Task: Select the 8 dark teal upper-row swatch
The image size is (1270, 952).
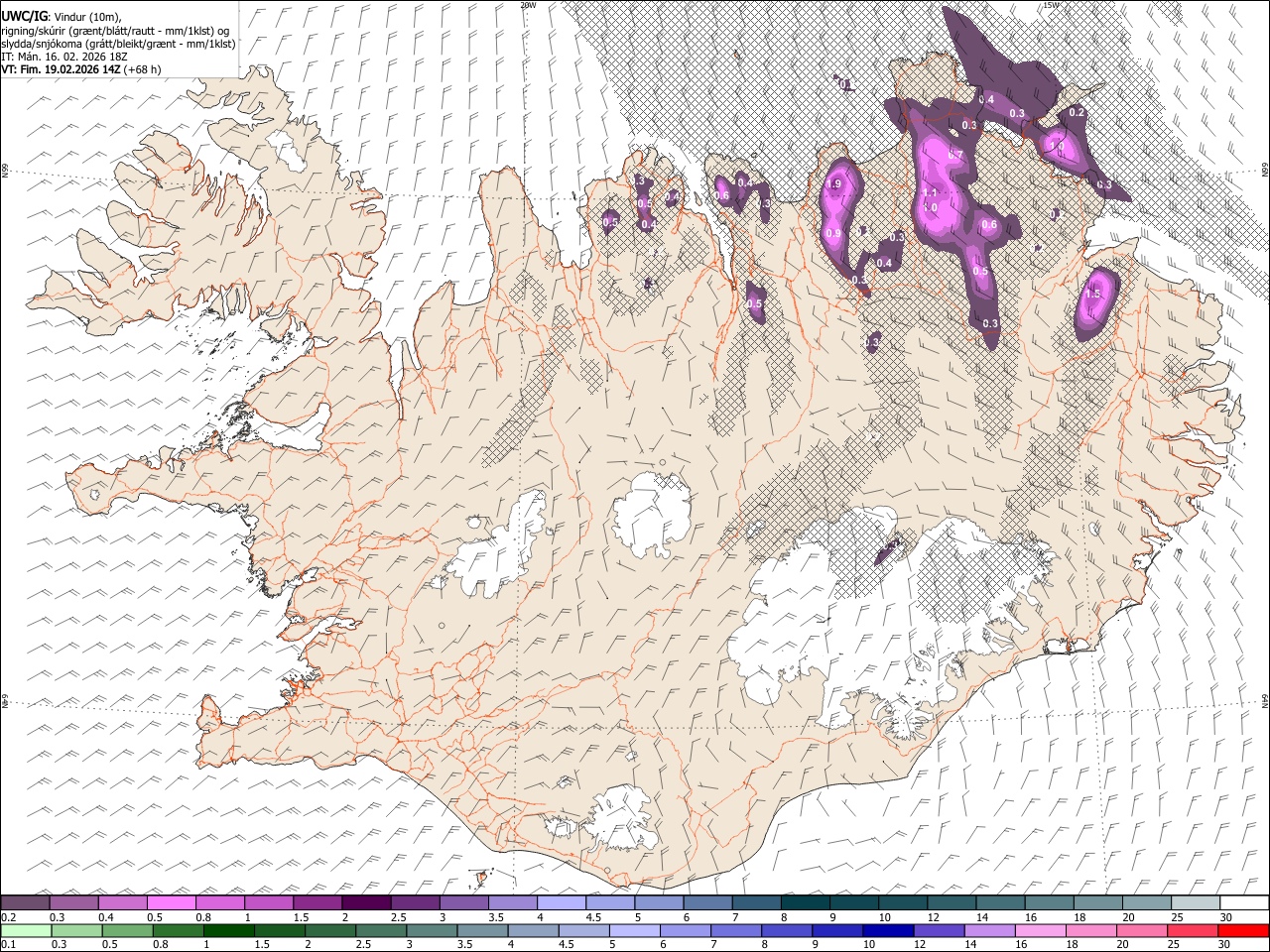Action: click(806, 902)
